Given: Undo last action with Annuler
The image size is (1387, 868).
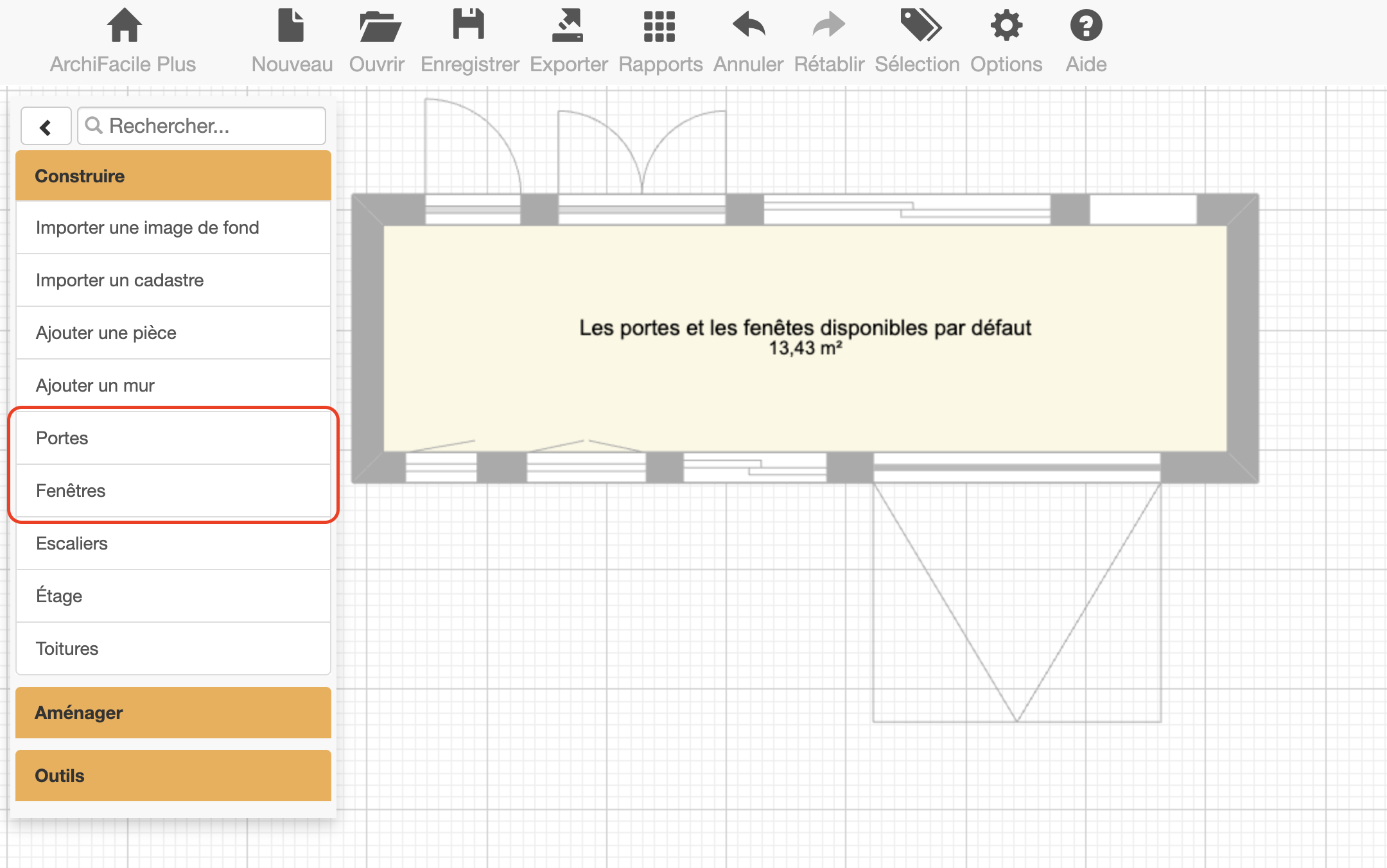Looking at the screenshot, I should pos(748,27).
